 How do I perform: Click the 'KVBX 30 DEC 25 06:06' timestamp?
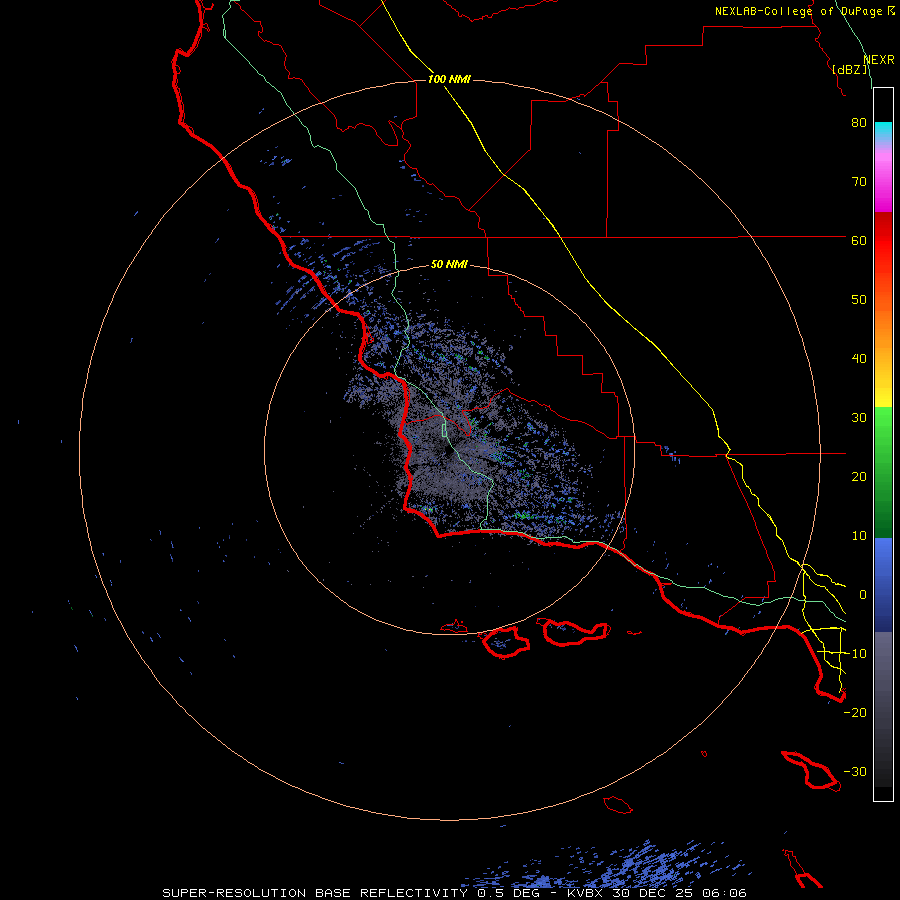point(657,893)
